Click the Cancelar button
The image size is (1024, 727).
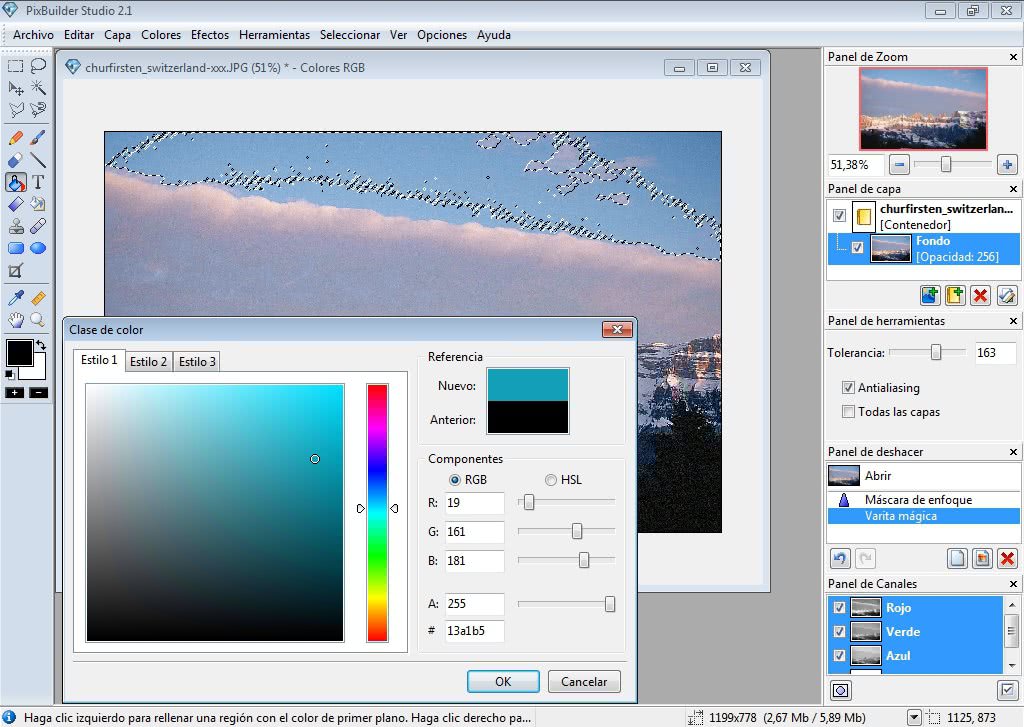(584, 681)
